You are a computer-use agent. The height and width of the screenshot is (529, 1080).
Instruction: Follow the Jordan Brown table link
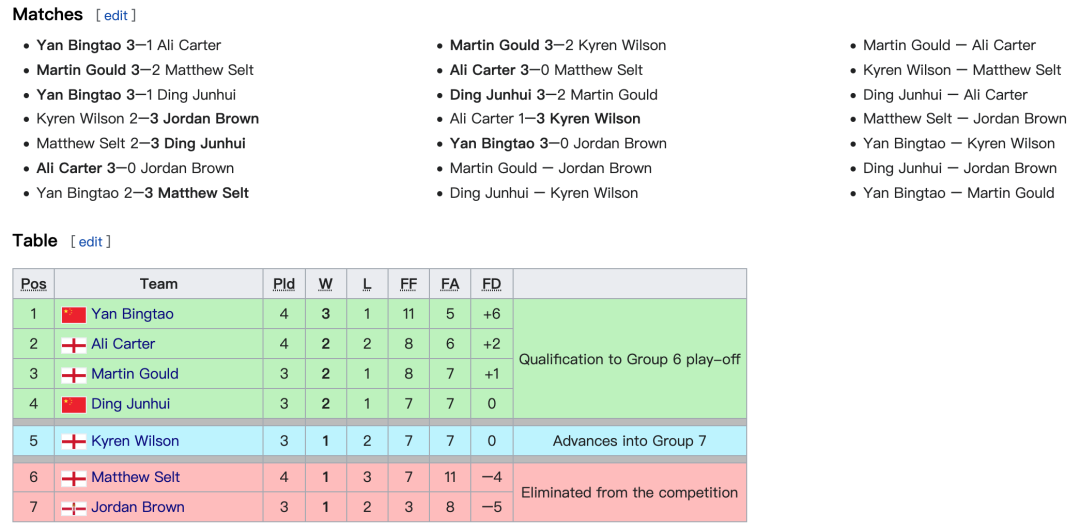pos(138,507)
